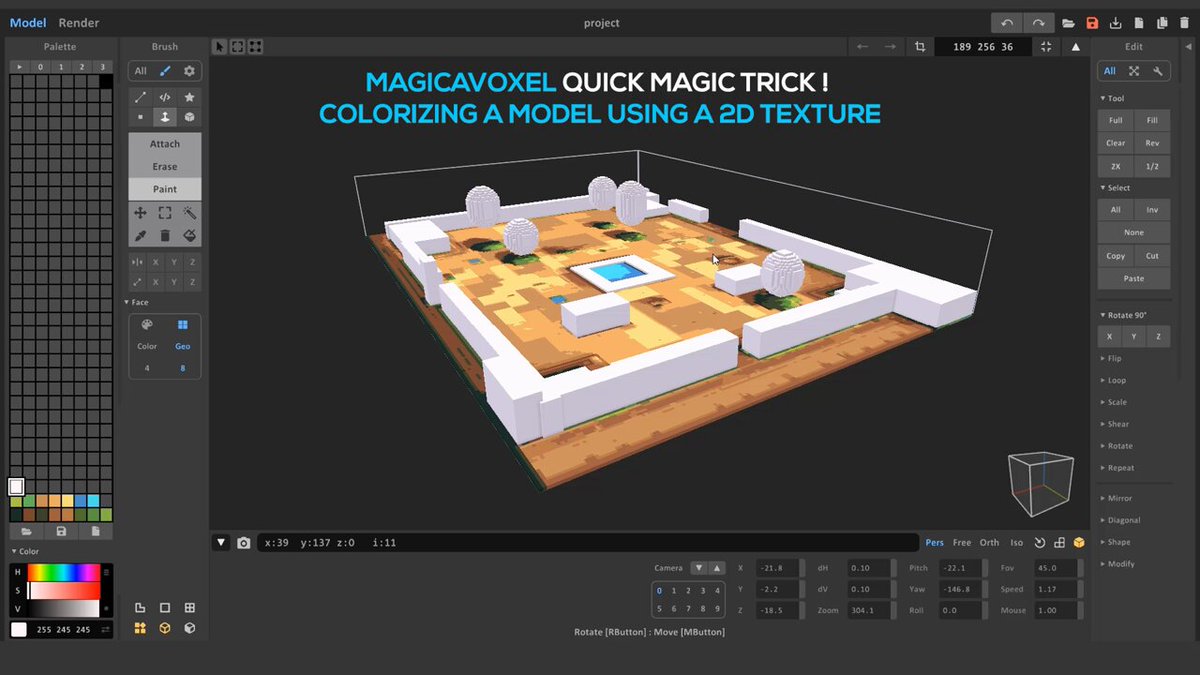
Task: Open project with the top folder icon
Action: (x=1069, y=23)
